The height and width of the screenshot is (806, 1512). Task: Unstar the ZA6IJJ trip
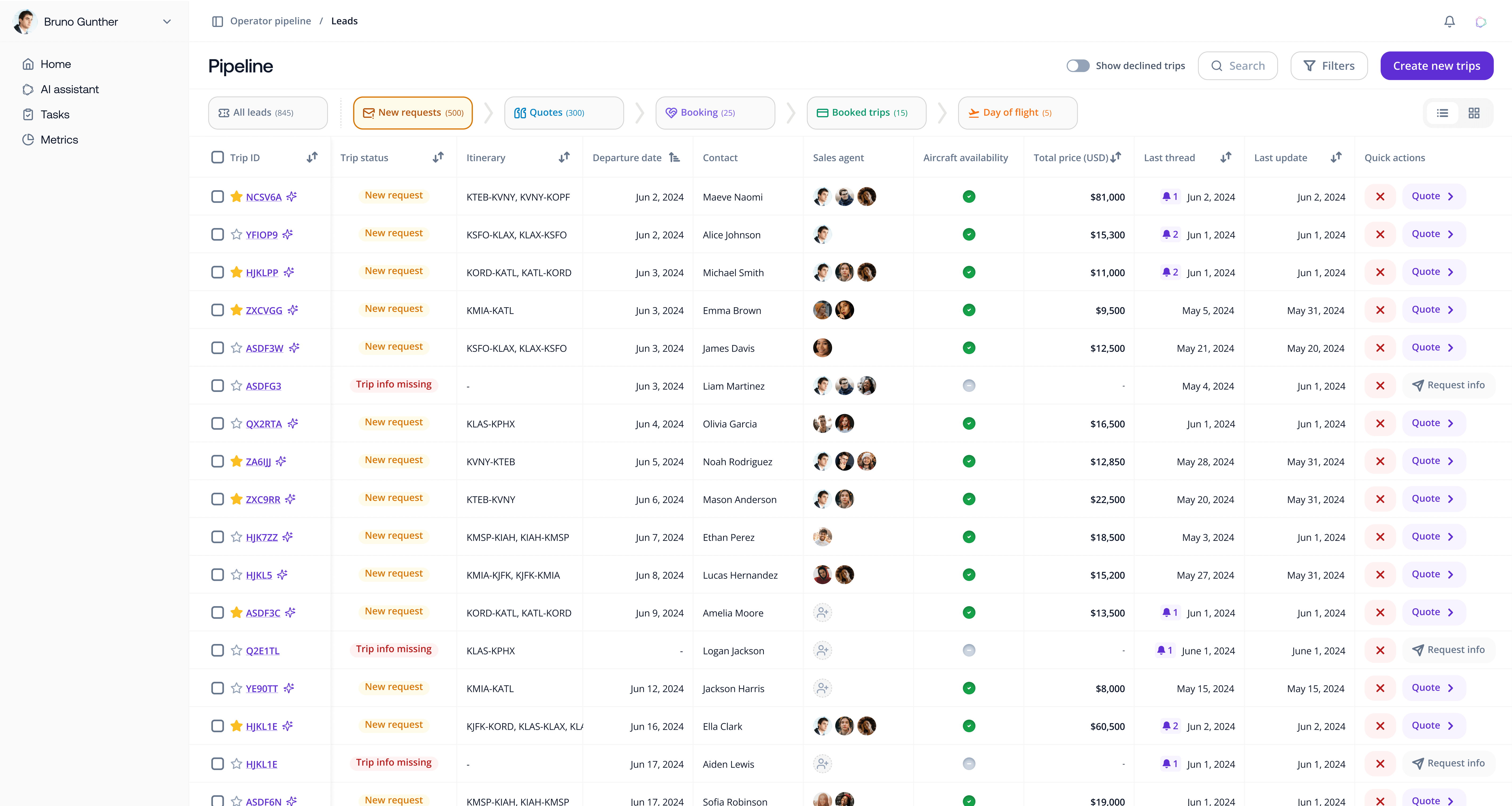pos(237,461)
